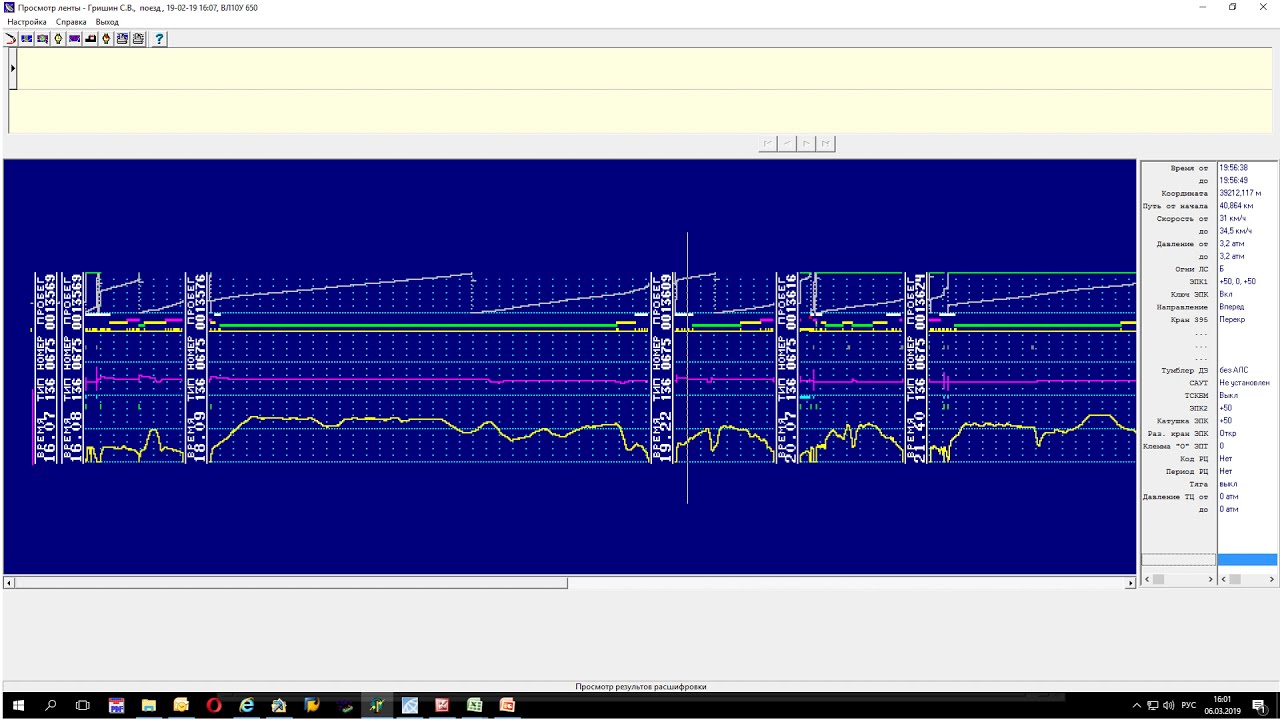Click right scroll arrow under parameter names column

tap(1210, 579)
